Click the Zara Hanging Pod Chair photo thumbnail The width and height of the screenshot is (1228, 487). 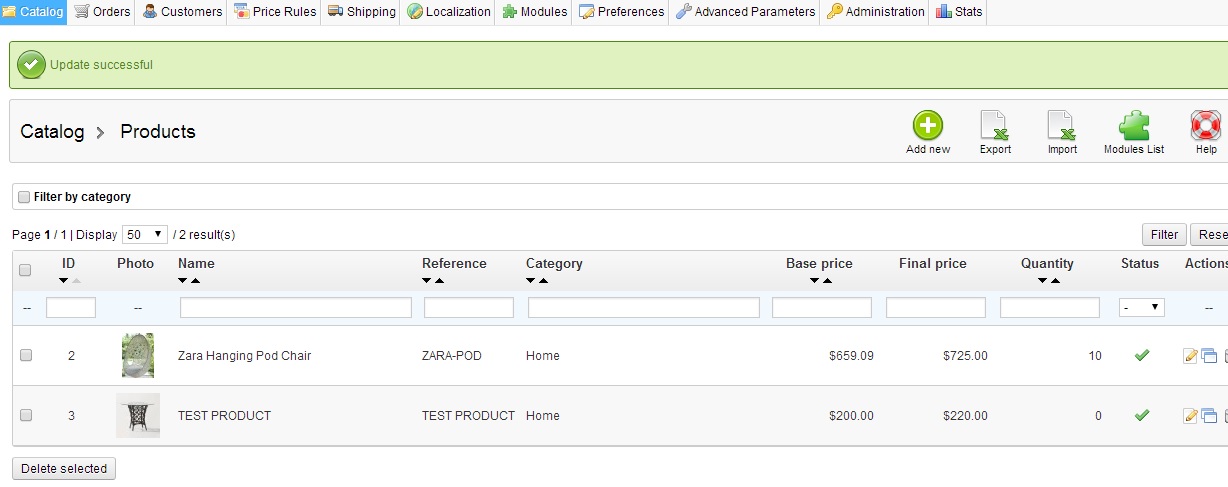click(138, 355)
